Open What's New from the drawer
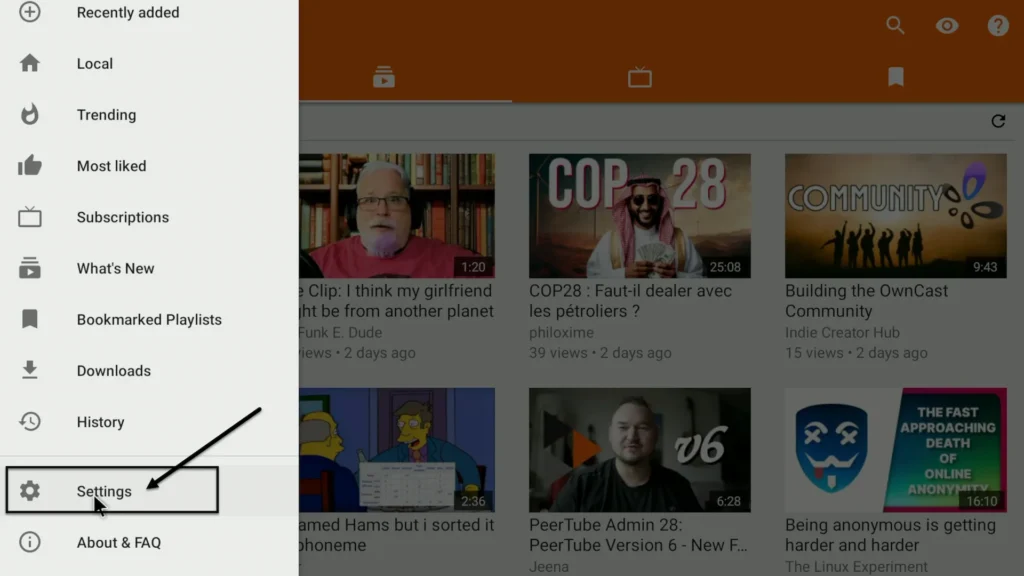This screenshot has width=1024, height=576. [150, 268]
